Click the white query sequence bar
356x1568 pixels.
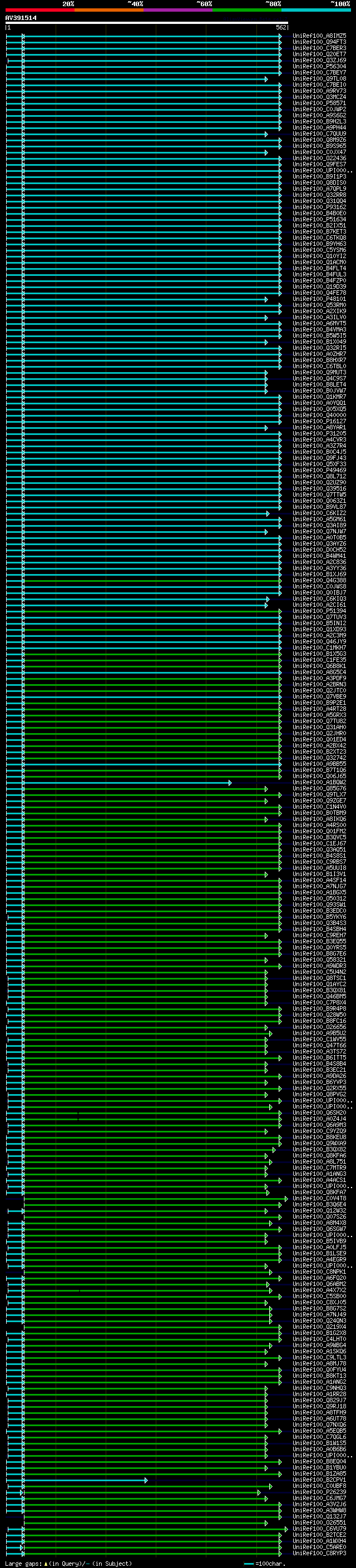(x=146, y=22)
